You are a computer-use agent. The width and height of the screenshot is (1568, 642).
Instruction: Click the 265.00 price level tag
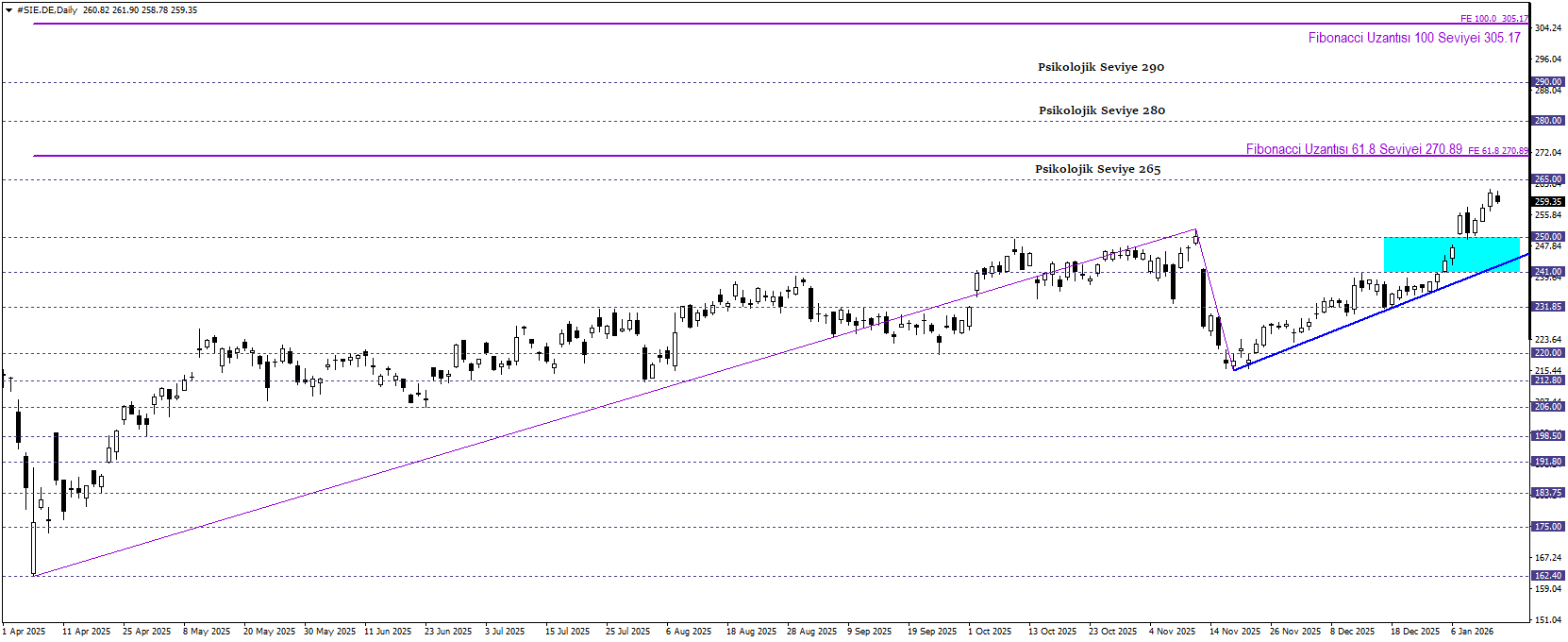pyautogui.click(x=1548, y=179)
